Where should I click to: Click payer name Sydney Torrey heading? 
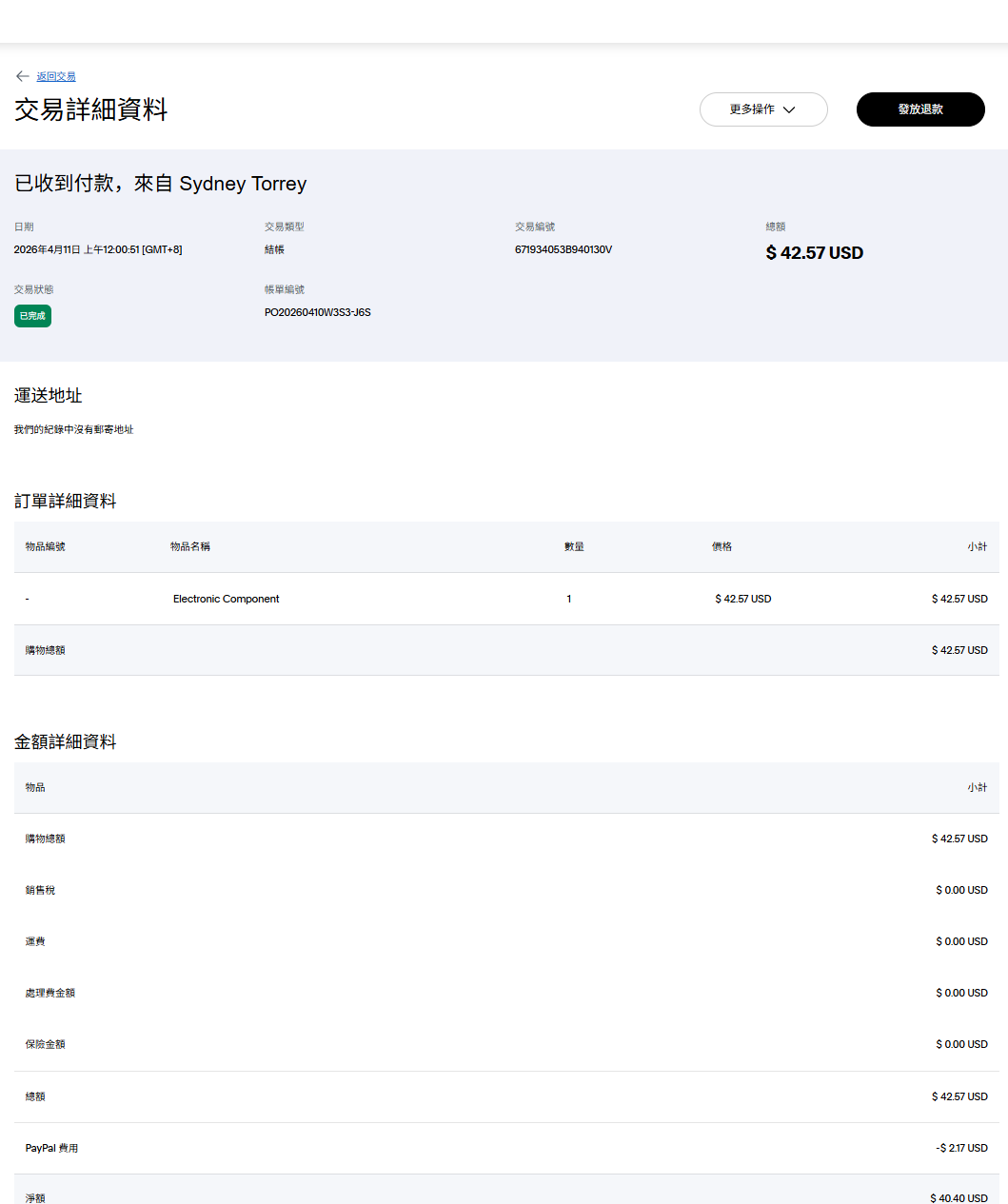[243, 184]
